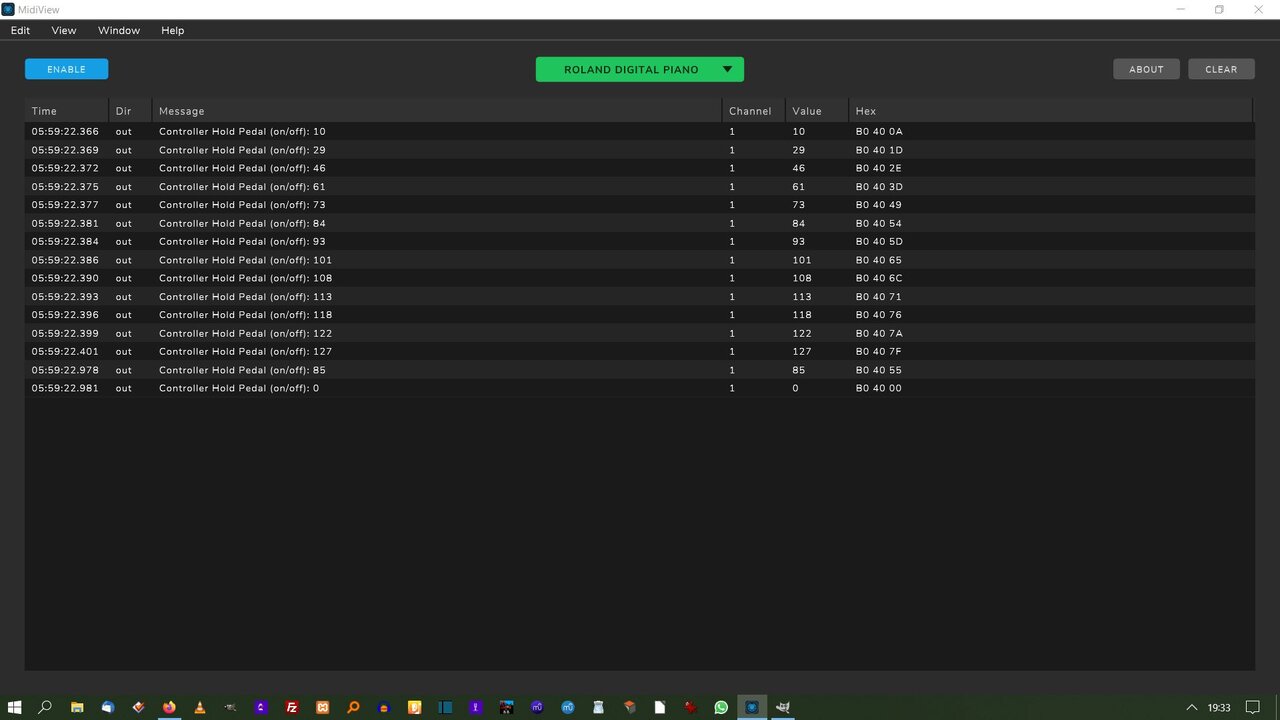1280x720 pixels.
Task: Click the blue ENABLE button
Action: click(x=66, y=69)
